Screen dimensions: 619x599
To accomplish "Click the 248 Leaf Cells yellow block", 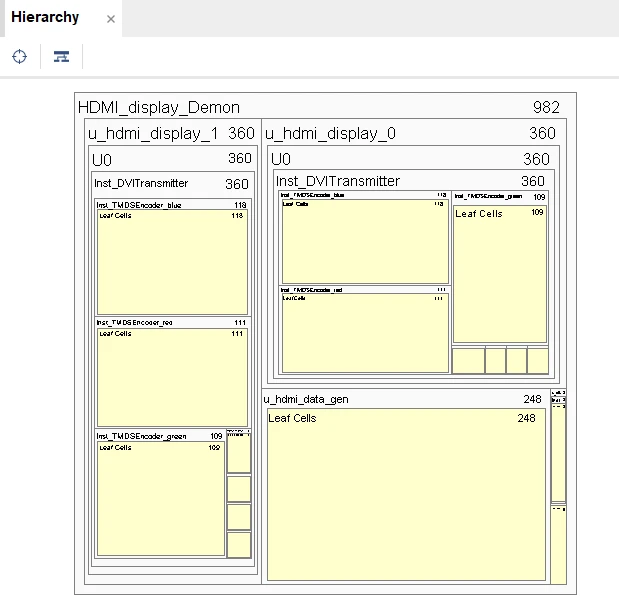I will 406,500.
